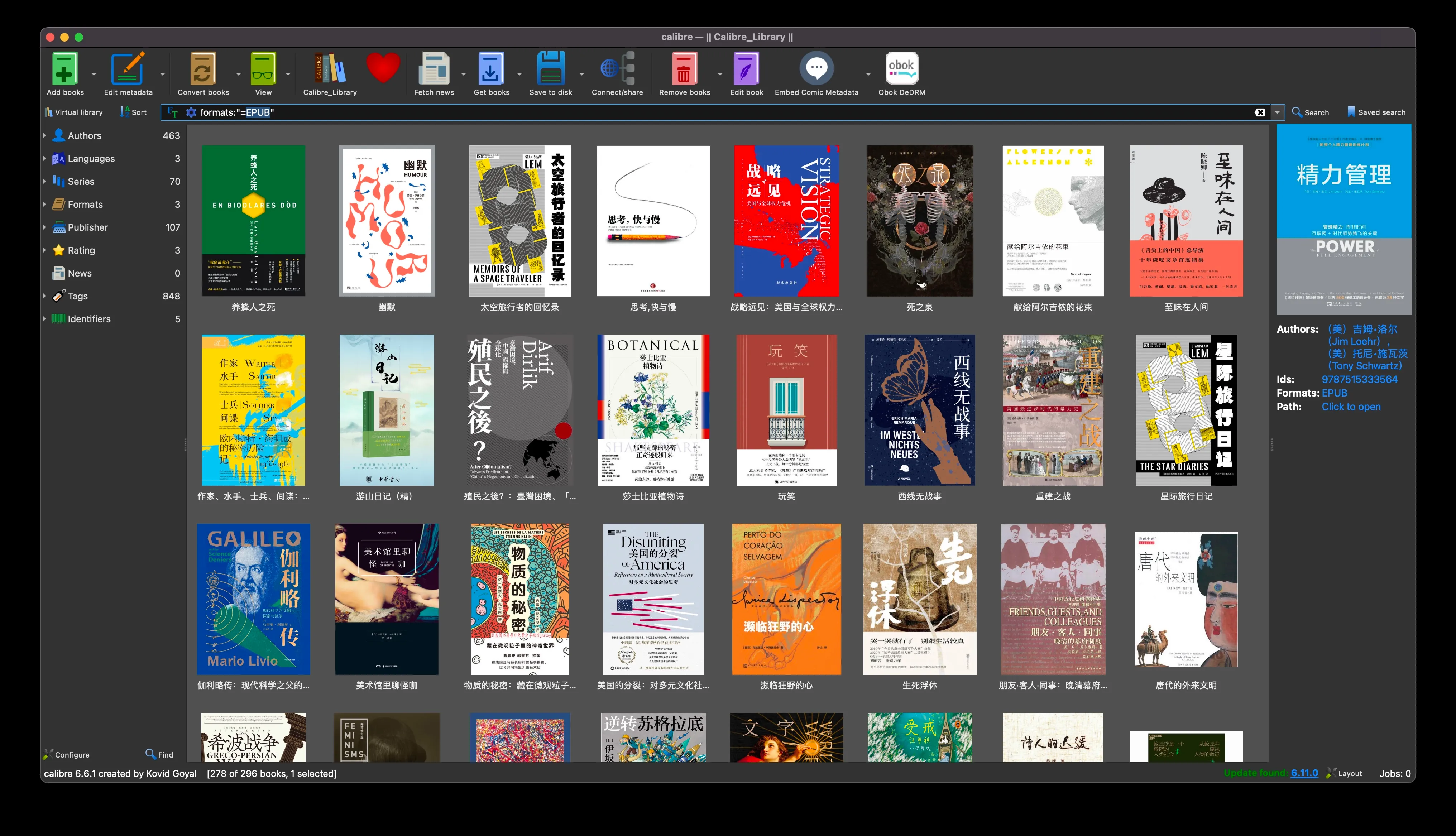Viewport: 1456px width, 836px height.
Task: Select the 美术馆里聊怪咖 book cover
Action: [x=386, y=599]
